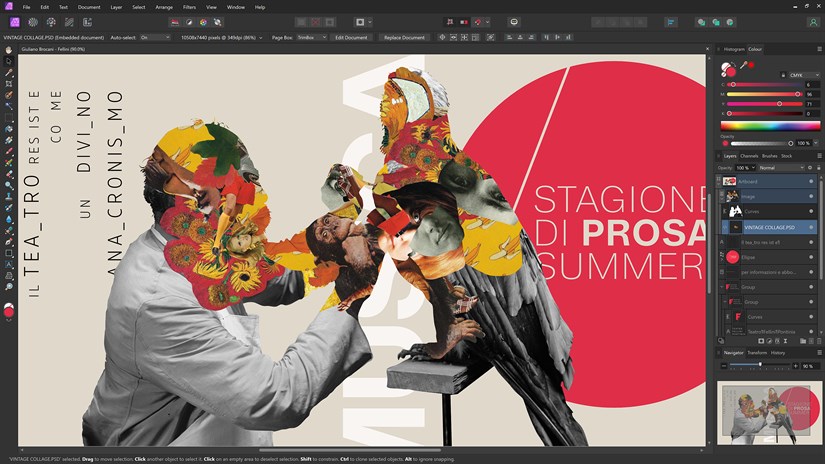This screenshot has width=825, height=464.
Task: Apply Auto White Balance from the toolbar
Action: 217,22
